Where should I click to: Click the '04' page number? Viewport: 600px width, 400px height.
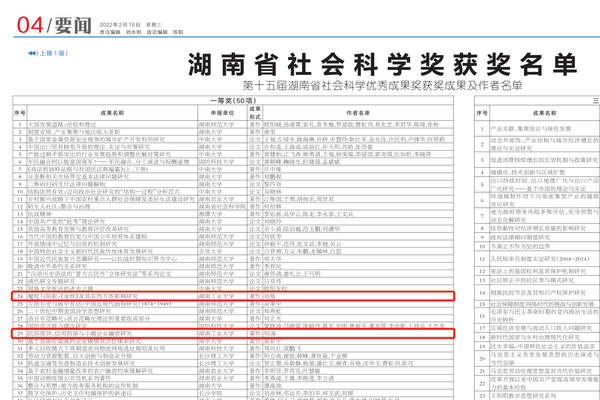(30, 25)
